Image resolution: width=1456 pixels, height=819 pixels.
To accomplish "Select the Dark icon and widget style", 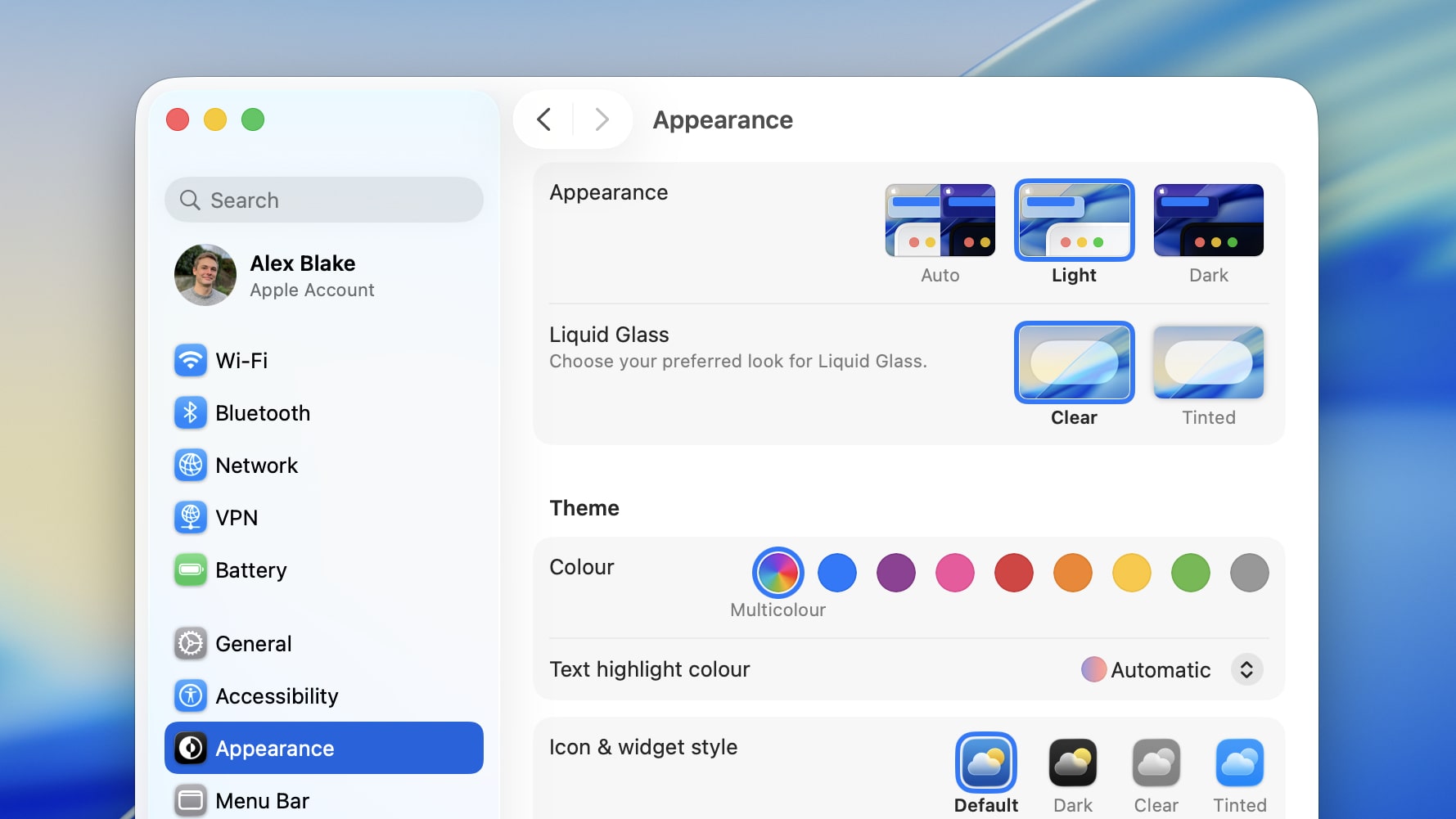I will (1072, 761).
